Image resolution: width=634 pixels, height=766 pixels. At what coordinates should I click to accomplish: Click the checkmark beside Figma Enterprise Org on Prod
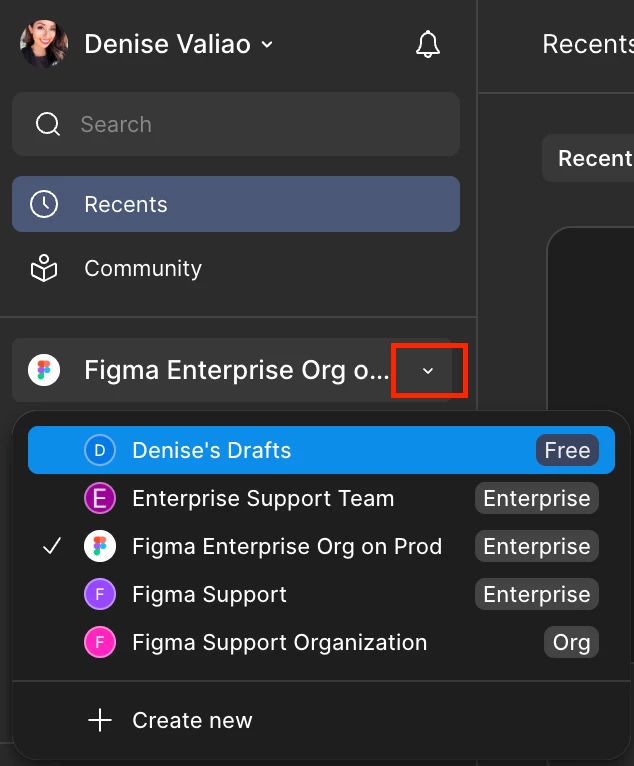coord(52,546)
